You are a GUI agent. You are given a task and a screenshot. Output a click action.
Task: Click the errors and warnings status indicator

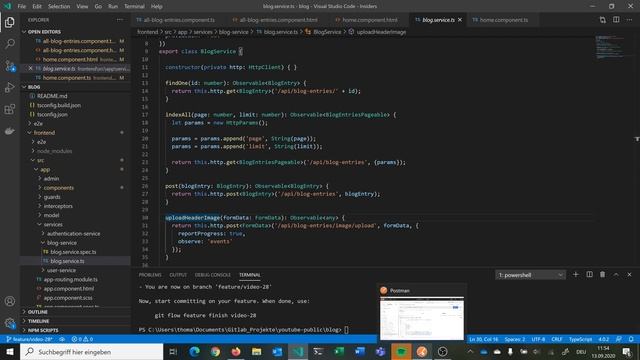tap(82, 339)
